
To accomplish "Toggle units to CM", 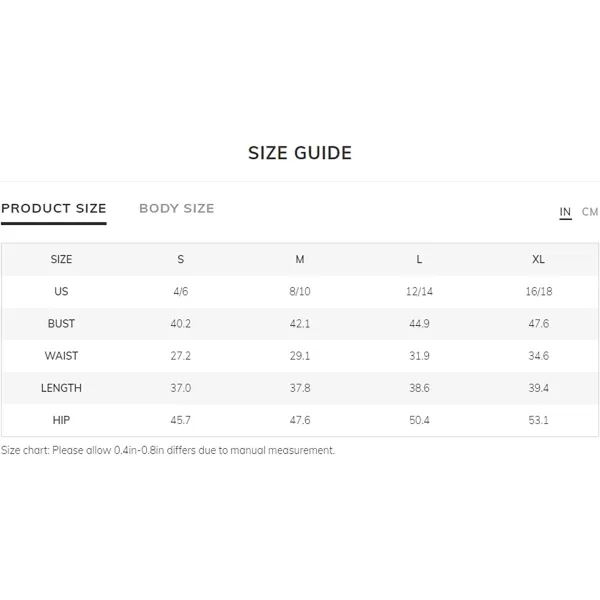I will (x=590, y=212).
